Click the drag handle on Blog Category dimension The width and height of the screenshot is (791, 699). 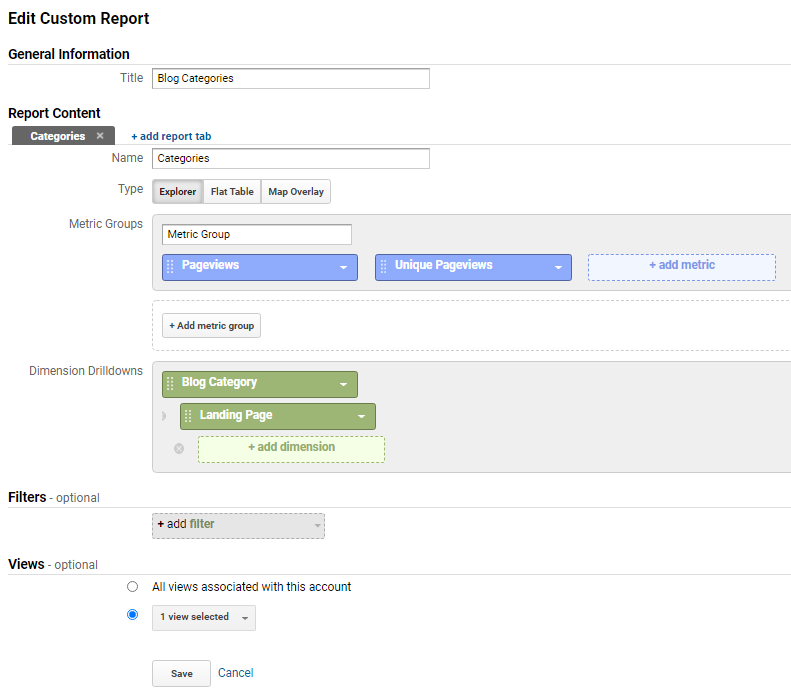pos(170,384)
